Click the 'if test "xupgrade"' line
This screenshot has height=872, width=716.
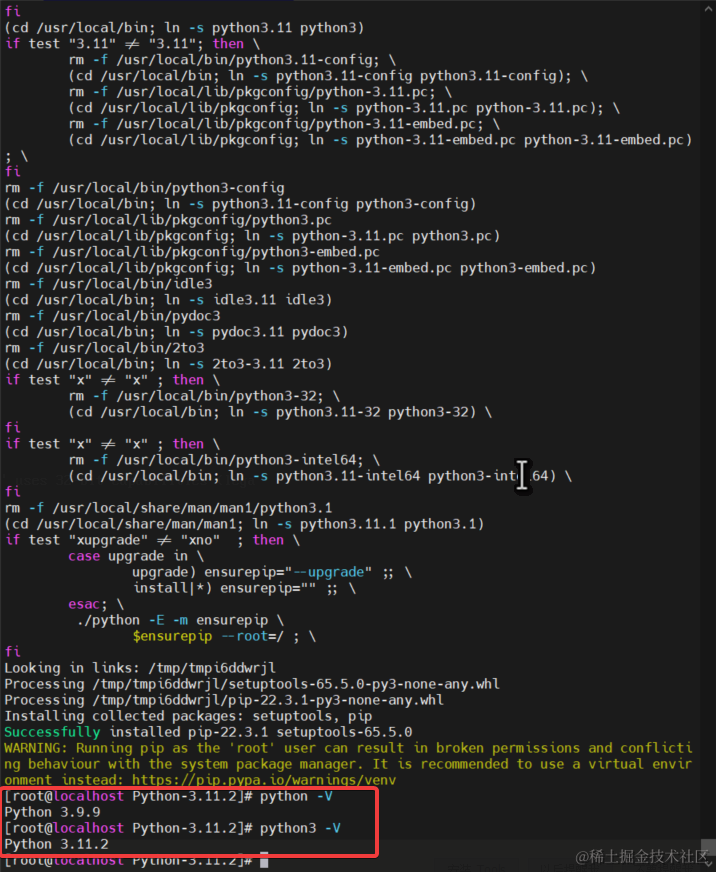tap(152, 541)
